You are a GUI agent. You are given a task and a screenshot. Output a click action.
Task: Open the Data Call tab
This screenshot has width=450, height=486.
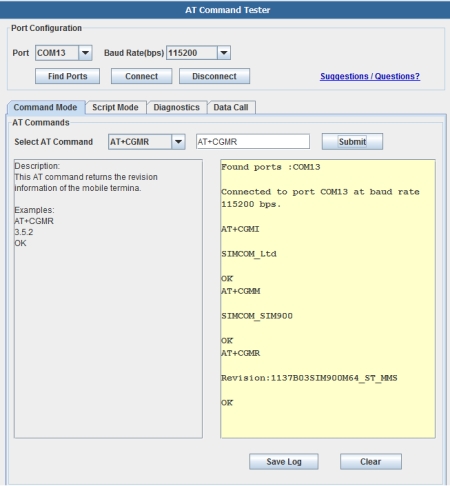tap(231, 107)
